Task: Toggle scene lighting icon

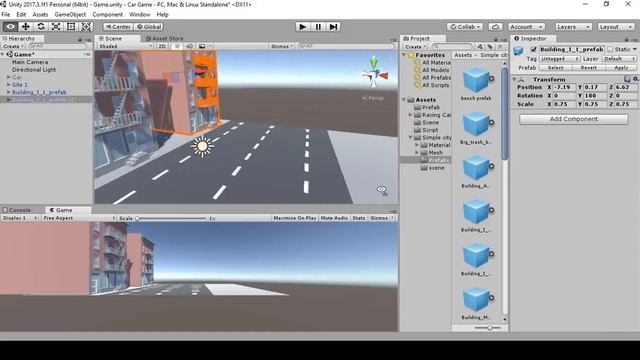Action: 177,46
